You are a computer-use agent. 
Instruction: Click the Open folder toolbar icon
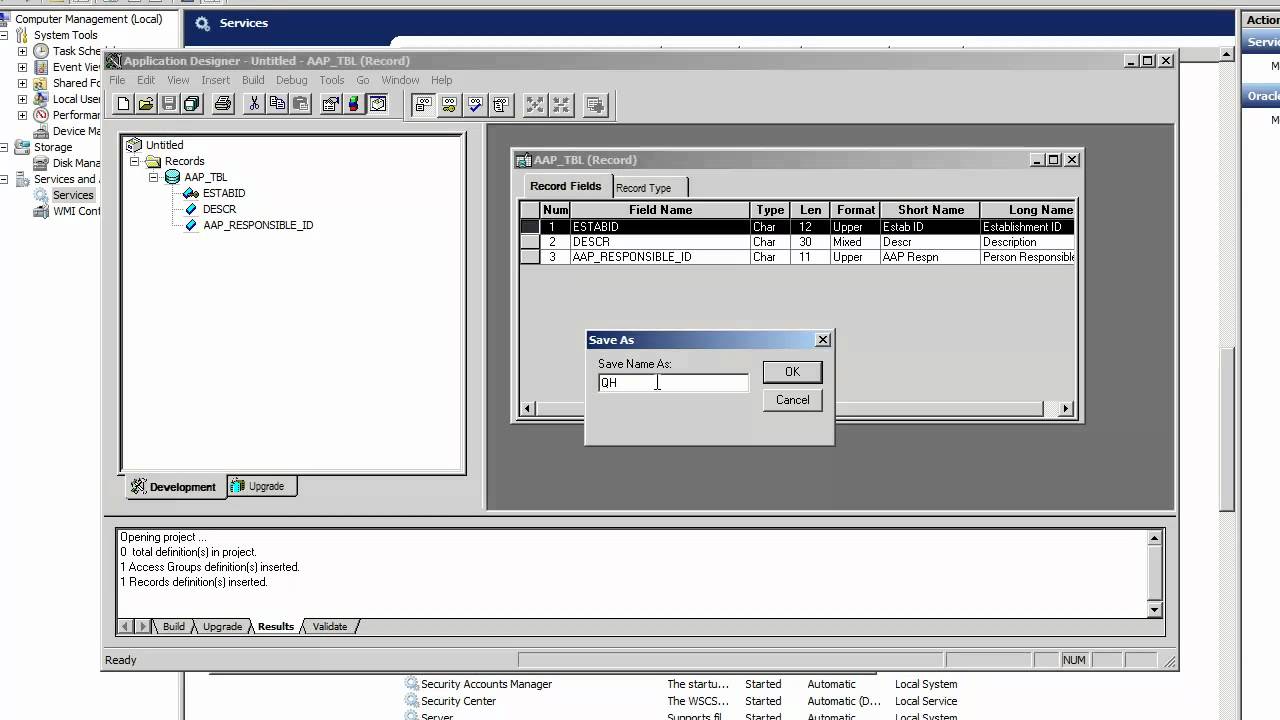[x=146, y=104]
